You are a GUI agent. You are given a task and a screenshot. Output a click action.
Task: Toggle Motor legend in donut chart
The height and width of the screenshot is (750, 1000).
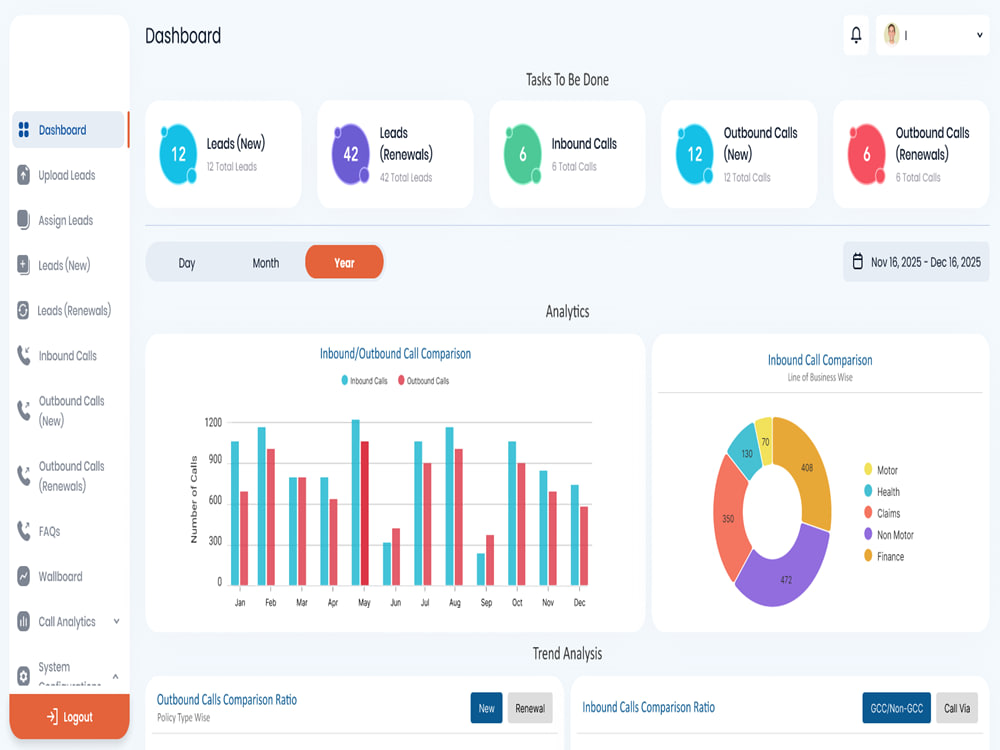881,470
